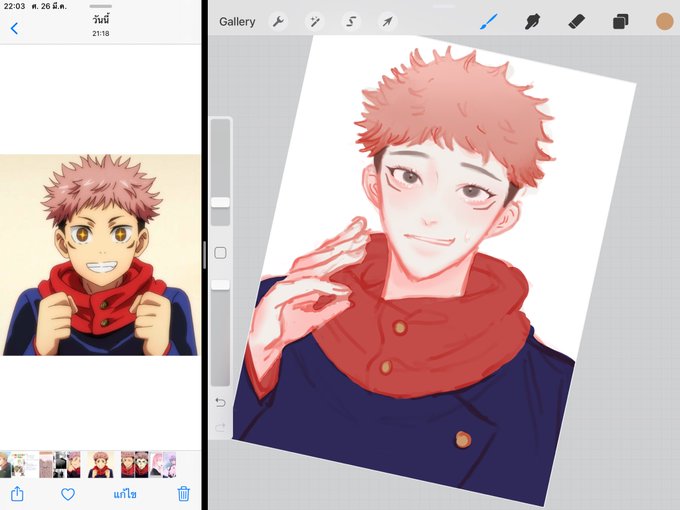
Task: Tap the Undo arrow in Procreate sidebar
Action: point(220,402)
